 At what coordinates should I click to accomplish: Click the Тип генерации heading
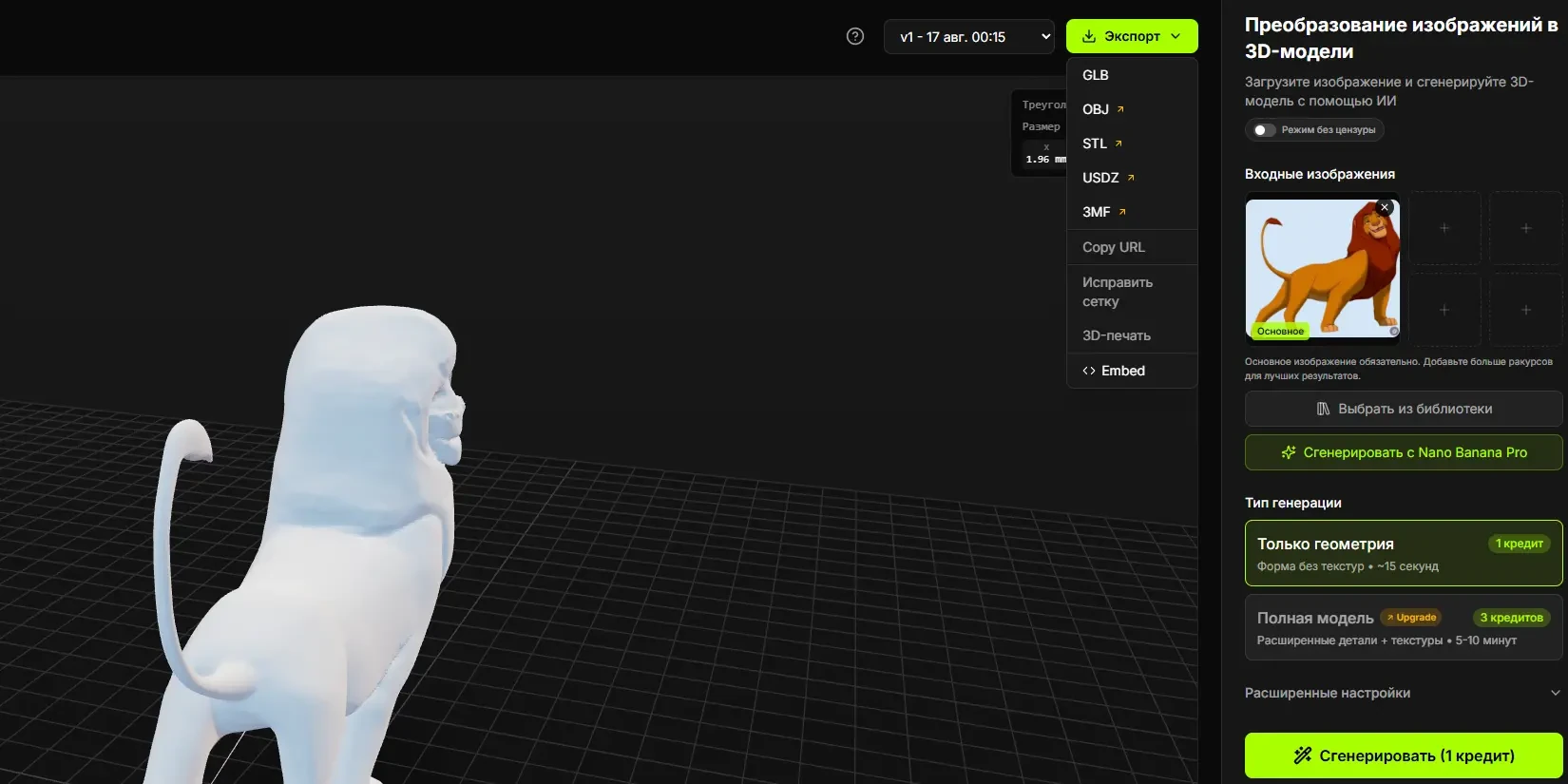pyautogui.click(x=1293, y=503)
